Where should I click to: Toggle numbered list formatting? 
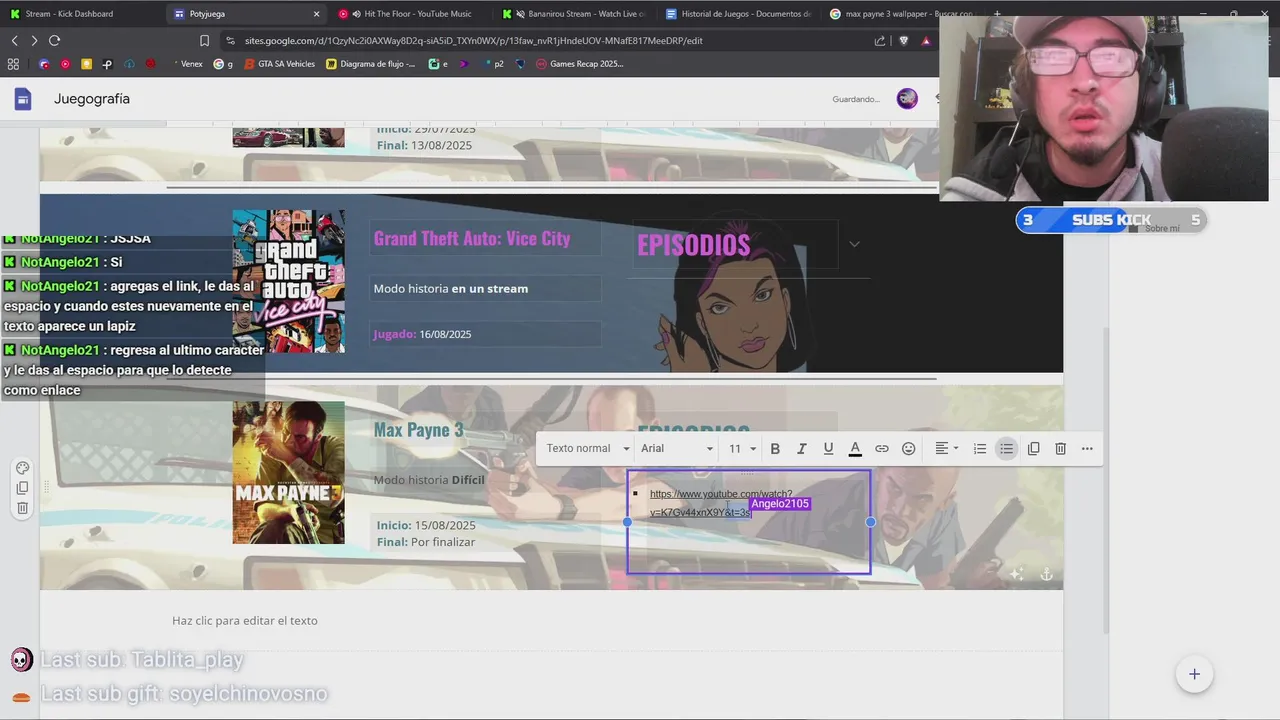[980, 449]
